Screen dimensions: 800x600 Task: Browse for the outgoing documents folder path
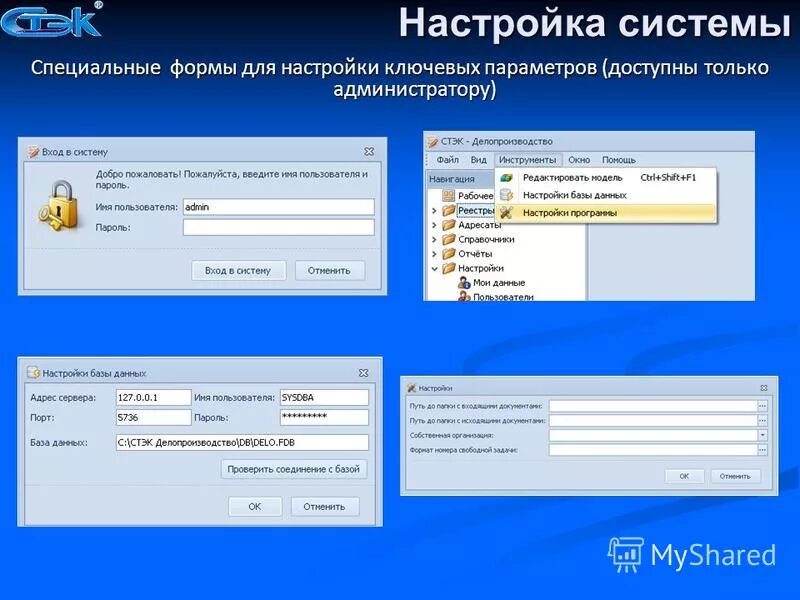[762, 420]
